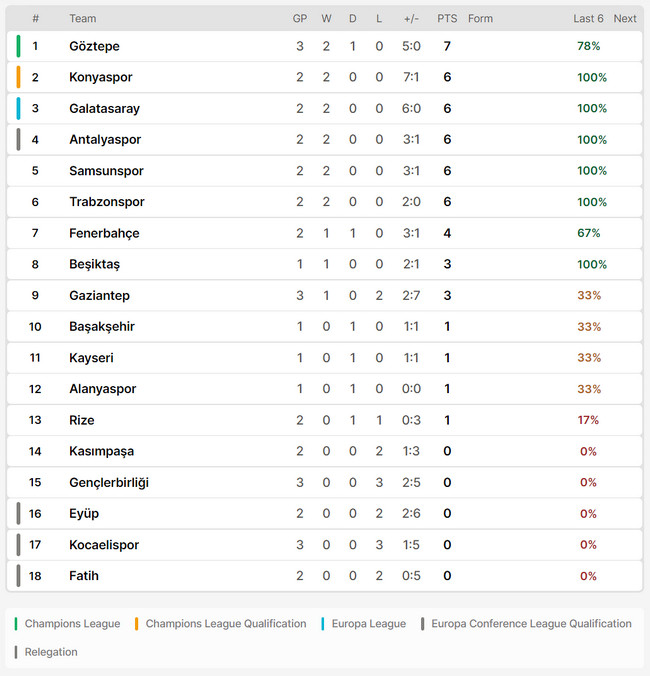
Task: Select the Trabzonspor team name
Action: [107, 202]
